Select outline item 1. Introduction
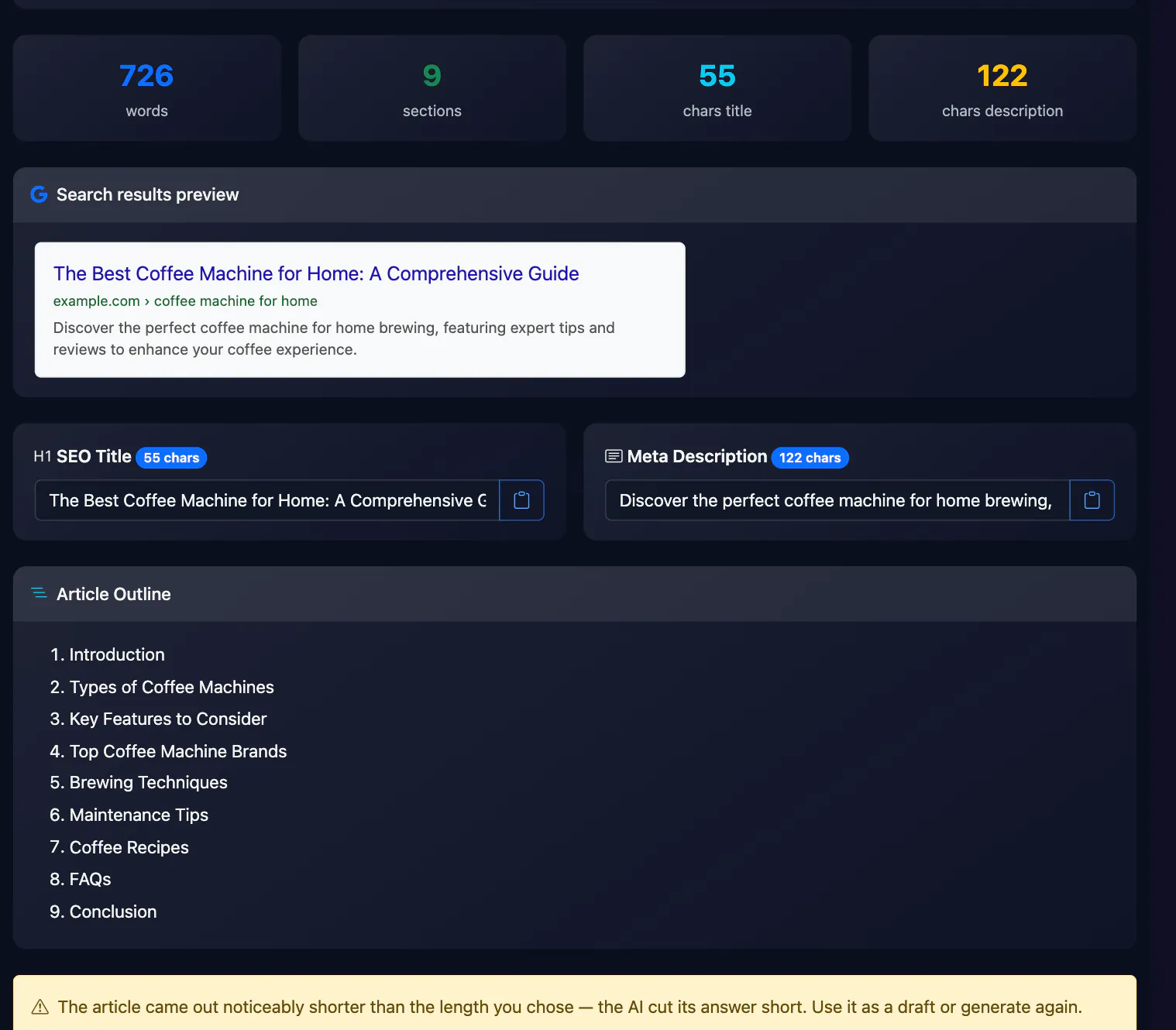This screenshot has width=1176, height=1030. [x=107, y=654]
